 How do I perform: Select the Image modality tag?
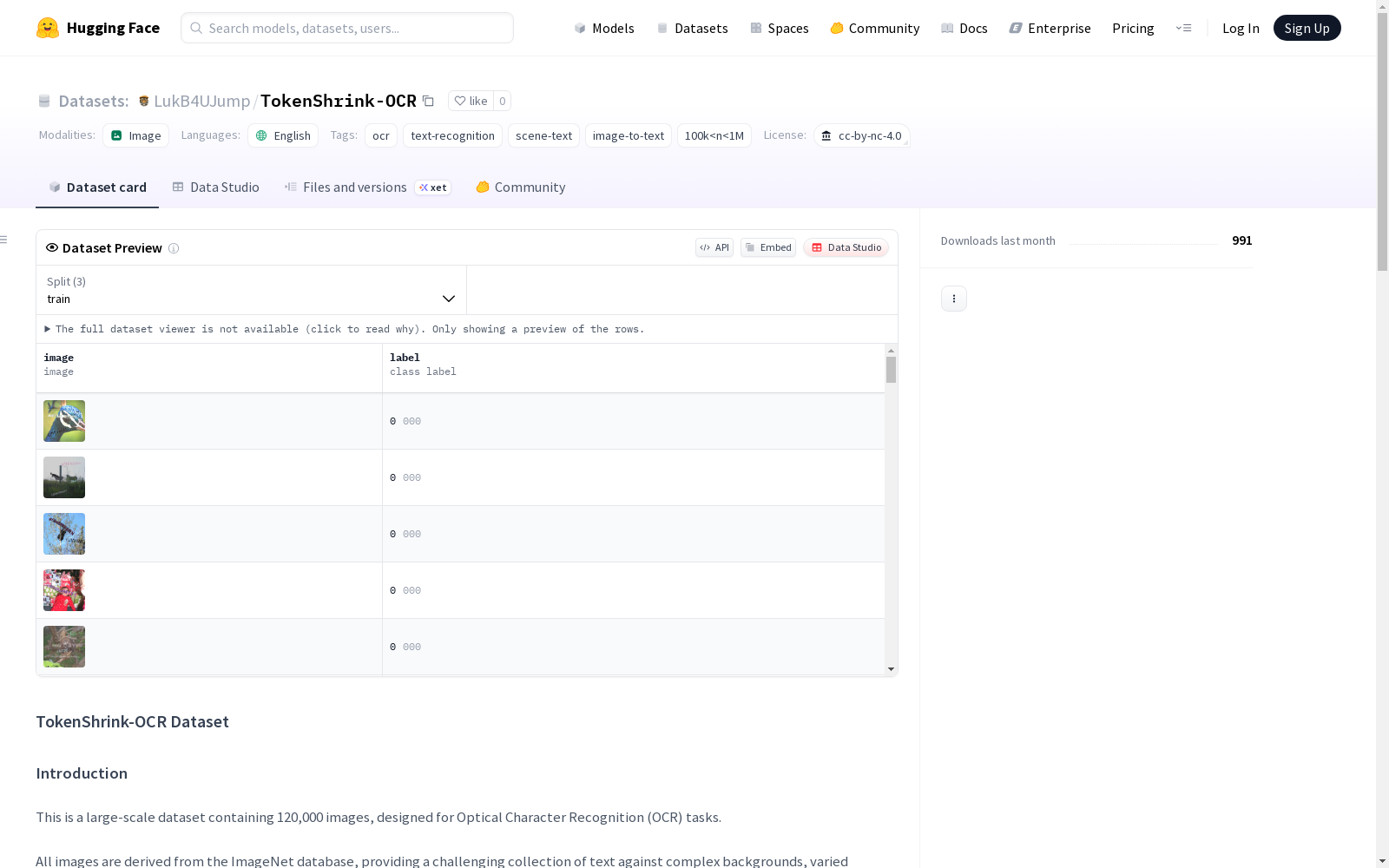[x=136, y=135]
